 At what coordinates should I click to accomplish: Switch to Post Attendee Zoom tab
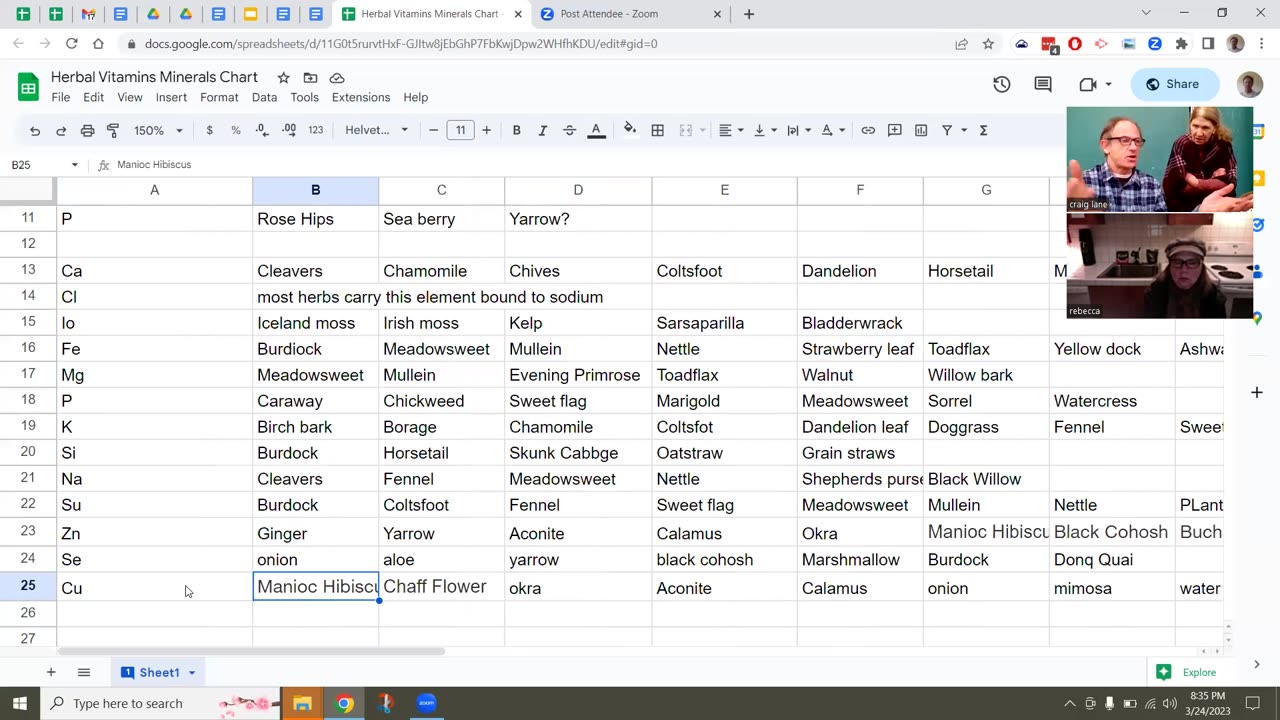(x=630, y=14)
